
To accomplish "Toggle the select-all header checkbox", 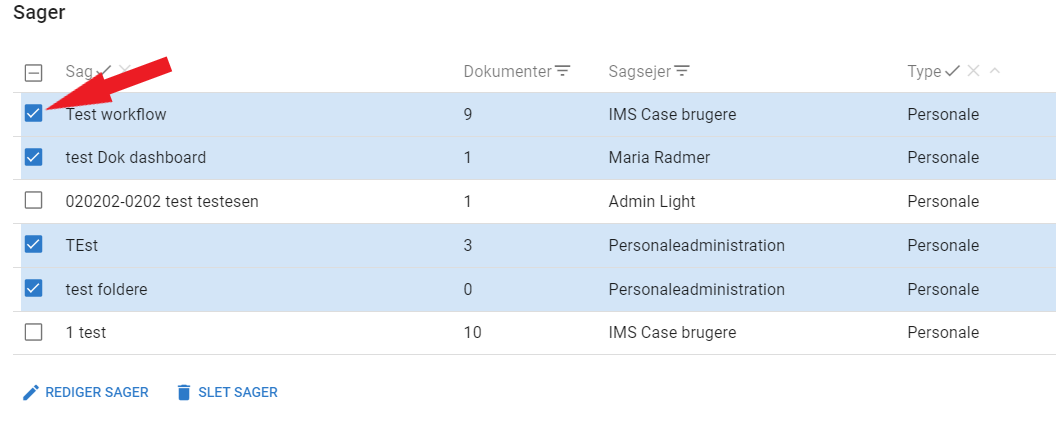I will click(33, 72).
